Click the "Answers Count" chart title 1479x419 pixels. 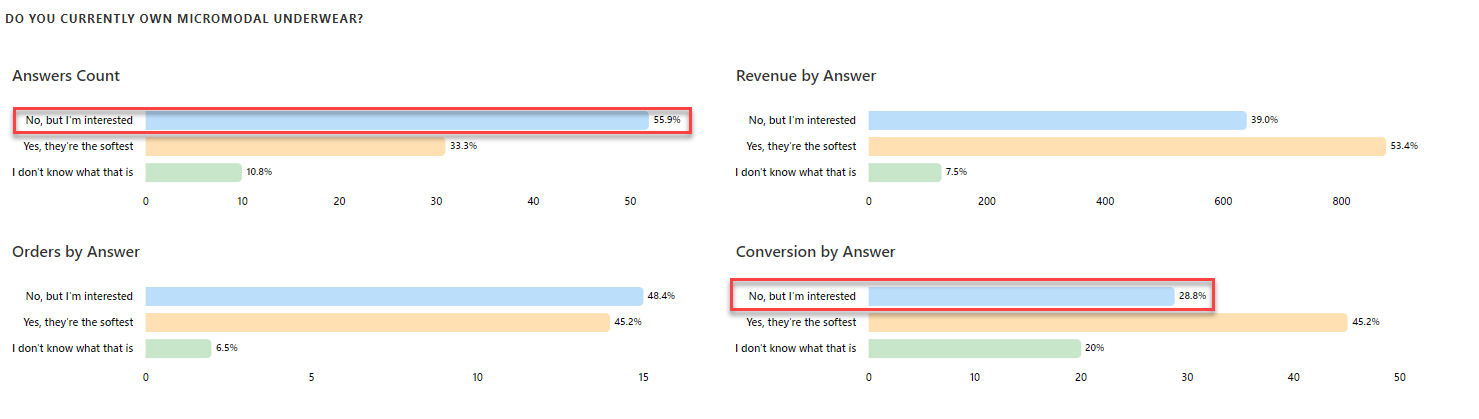coord(66,76)
